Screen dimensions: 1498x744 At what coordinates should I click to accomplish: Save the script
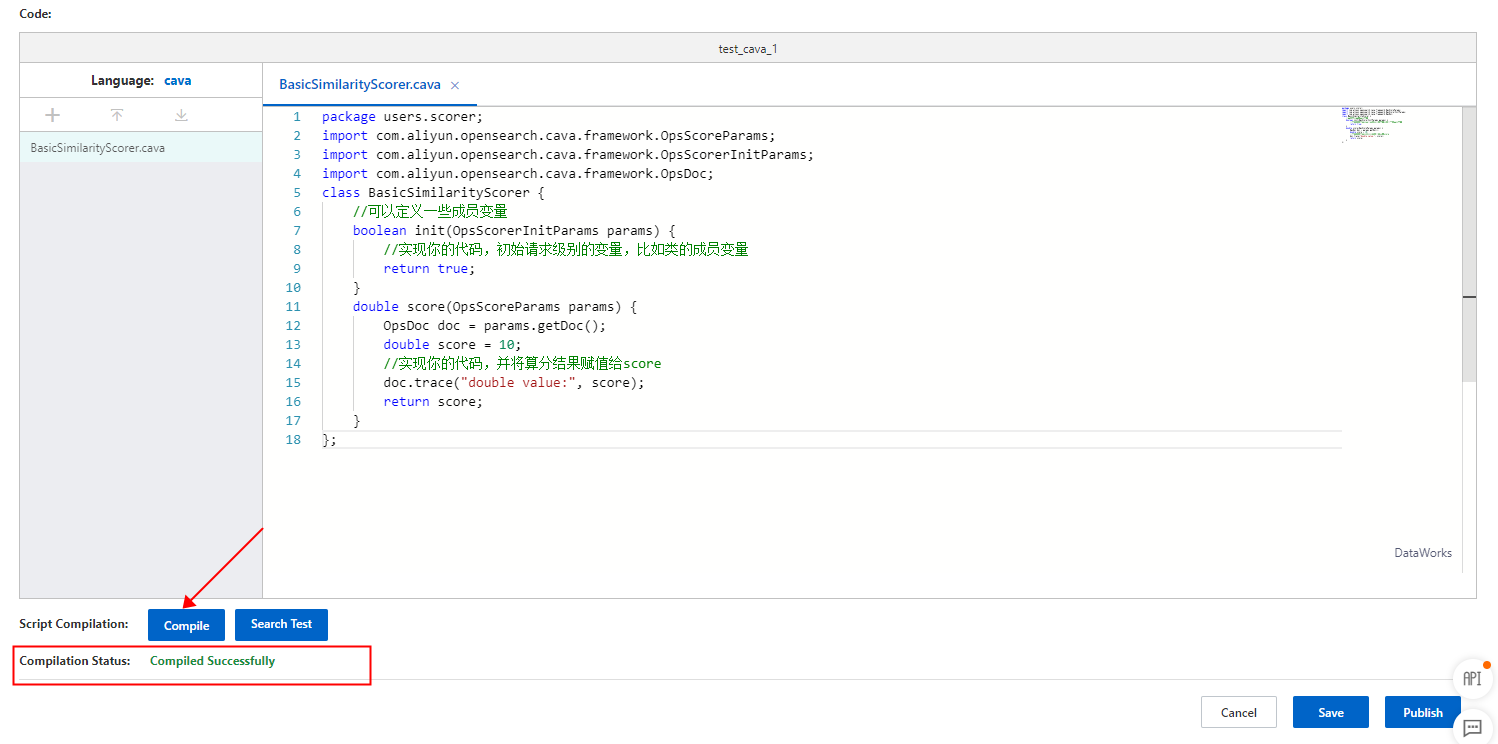click(x=1331, y=712)
